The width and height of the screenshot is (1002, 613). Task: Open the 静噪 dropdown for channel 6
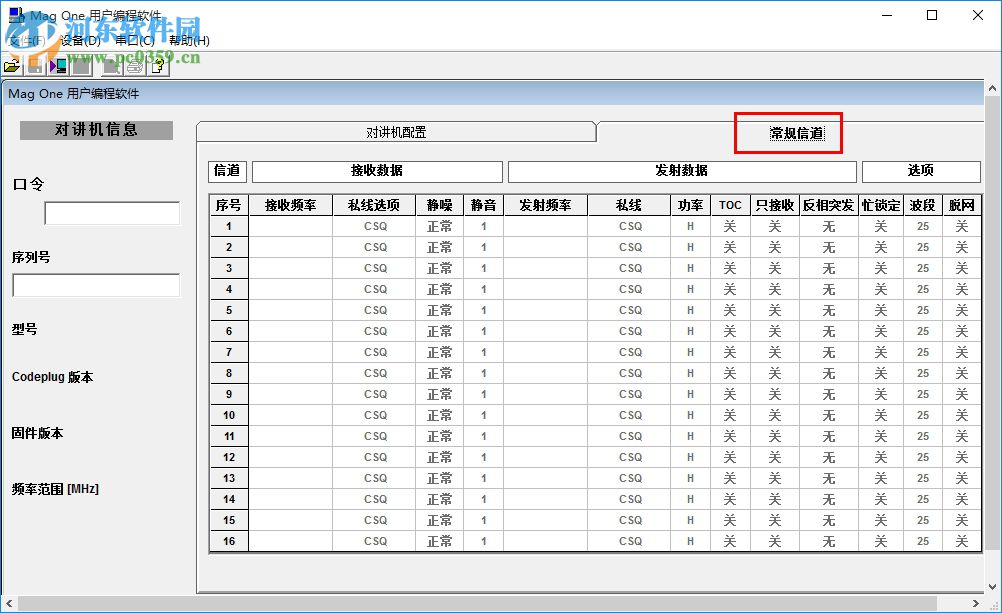coord(438,331)
